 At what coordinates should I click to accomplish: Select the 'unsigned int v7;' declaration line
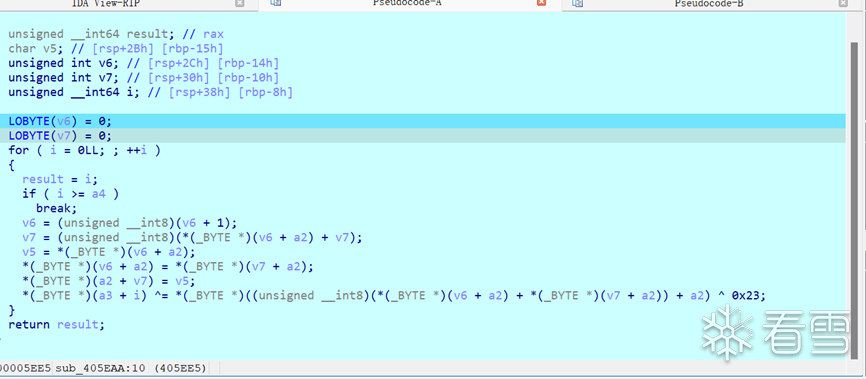(144, 77)
